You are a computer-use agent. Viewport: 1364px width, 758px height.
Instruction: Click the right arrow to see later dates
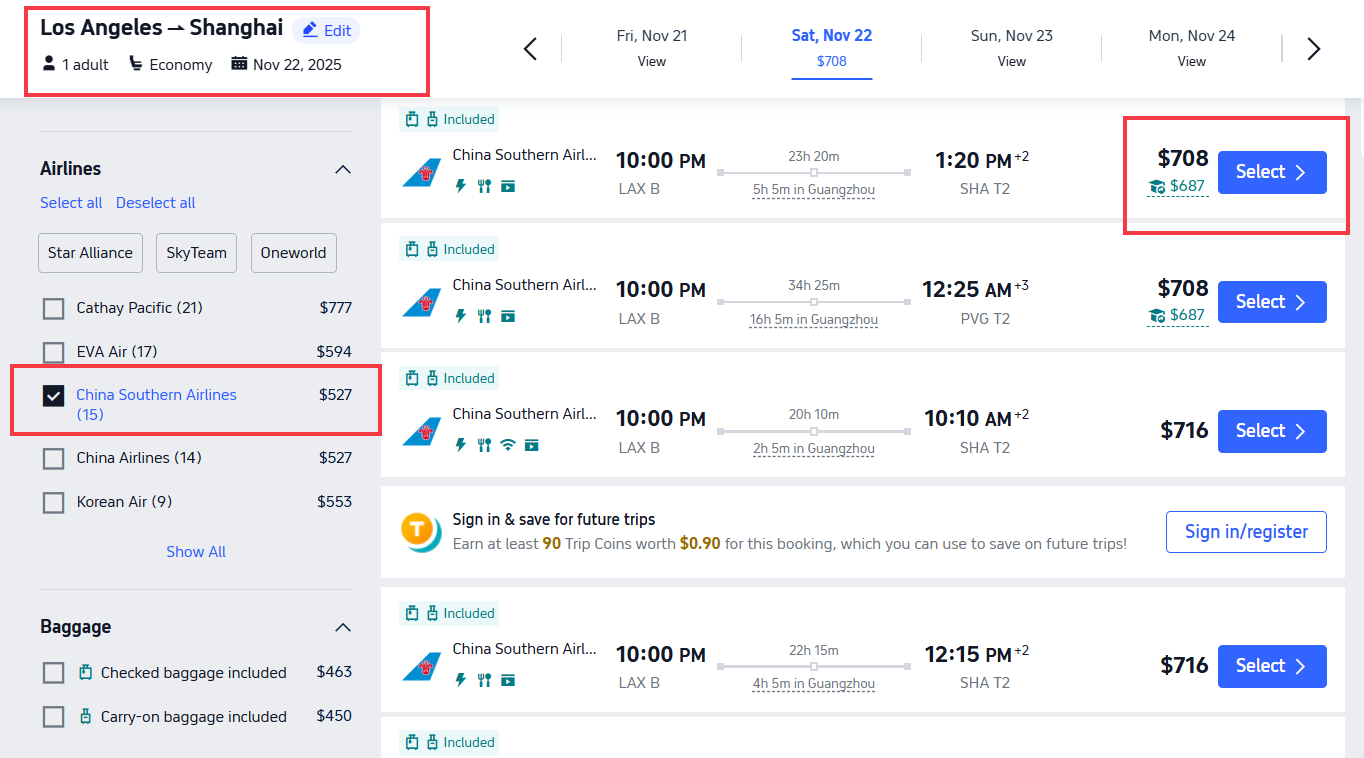1313,47
